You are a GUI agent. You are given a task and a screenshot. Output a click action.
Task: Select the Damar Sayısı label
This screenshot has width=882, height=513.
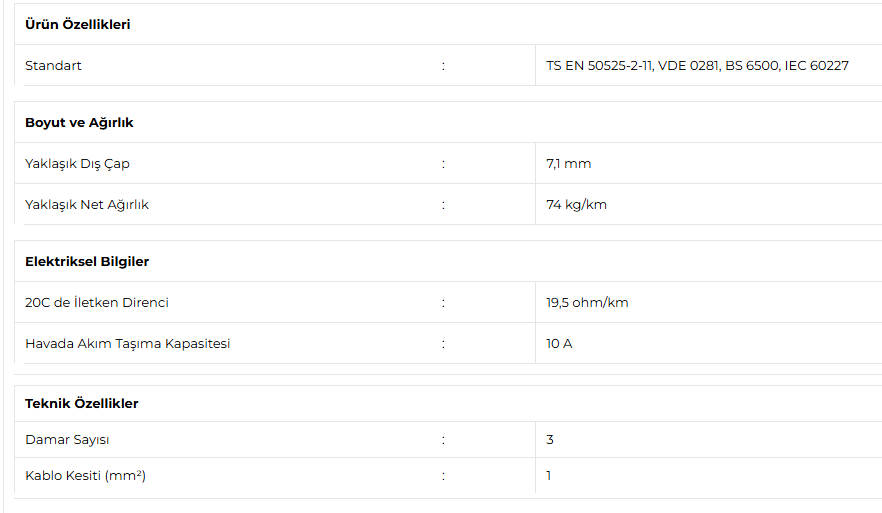pos(67,440)
